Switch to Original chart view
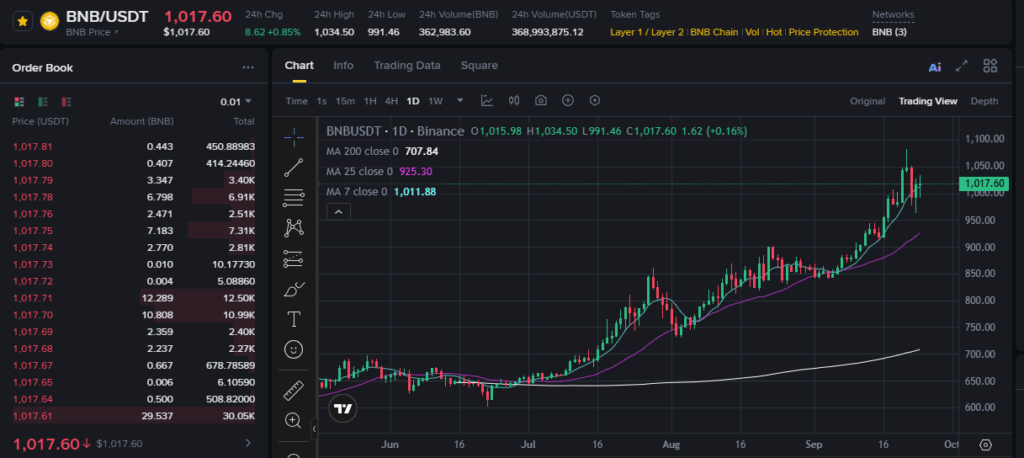 (867, 101)
